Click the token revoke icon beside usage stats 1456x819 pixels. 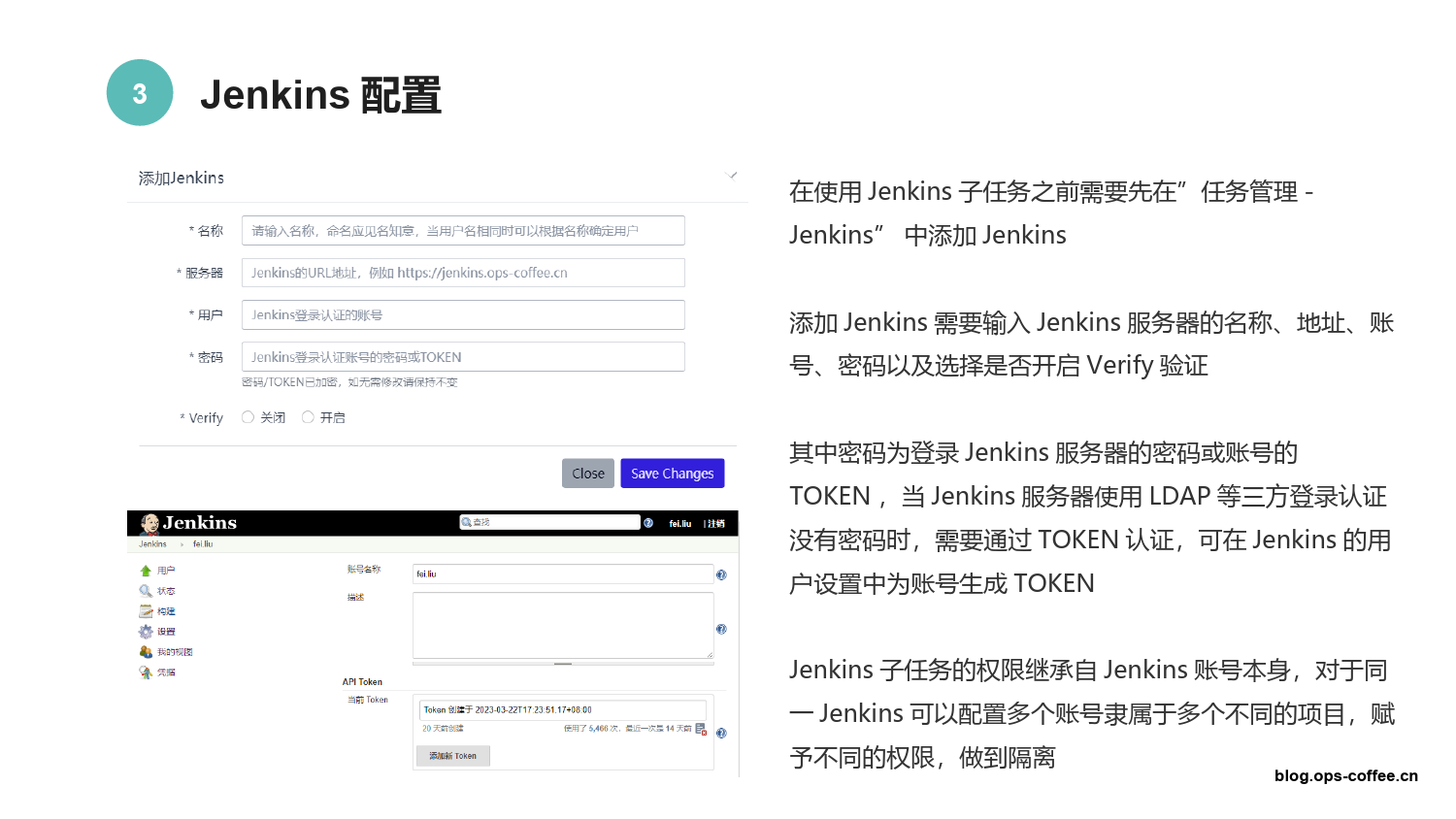coord(701,729)
